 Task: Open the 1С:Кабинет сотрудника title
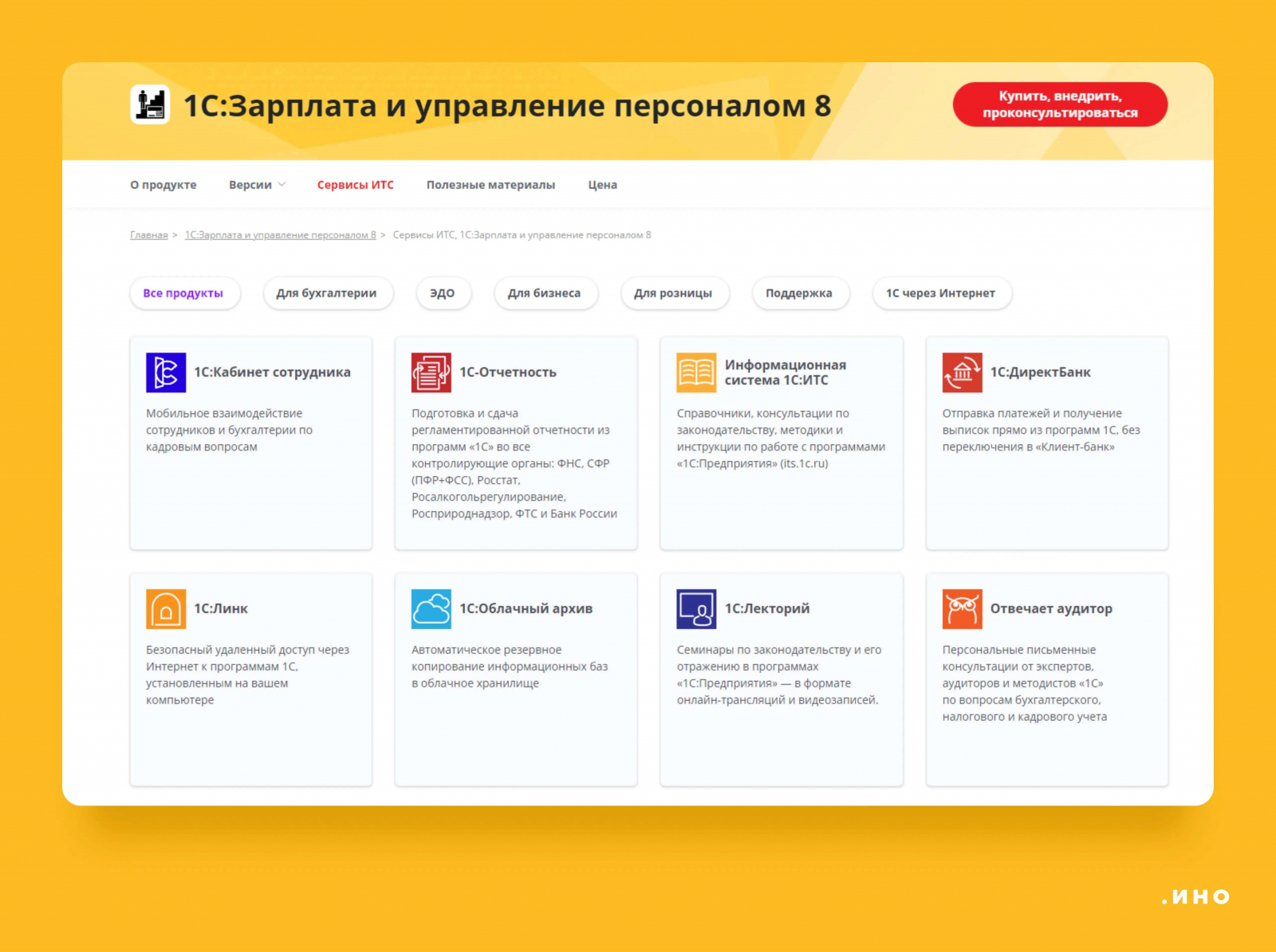tap(273, 372)
